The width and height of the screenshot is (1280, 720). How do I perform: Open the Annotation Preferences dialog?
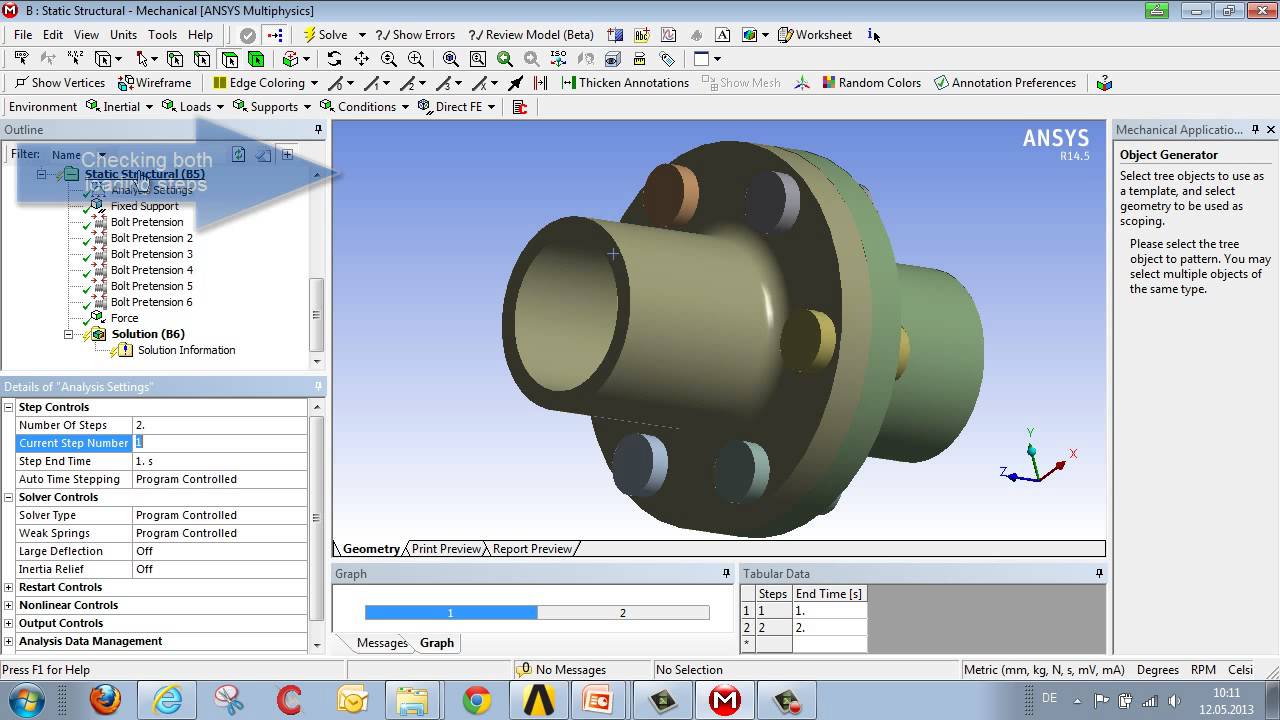click(1005, 83)
